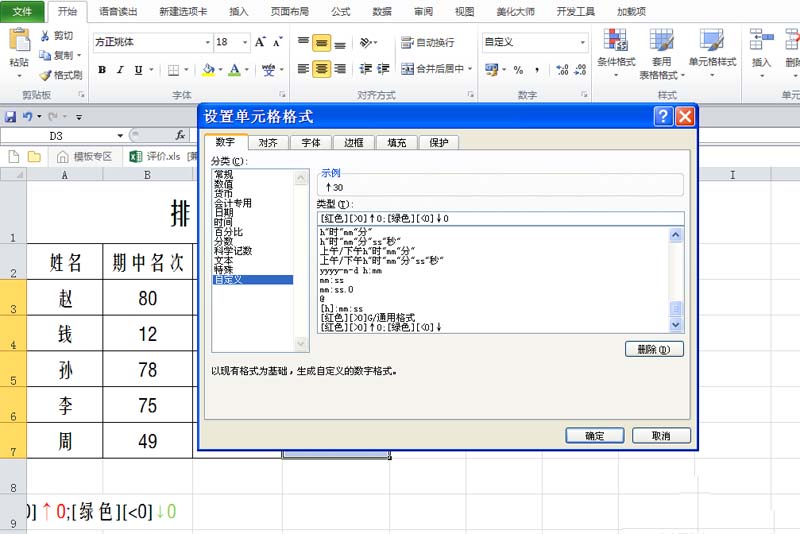Switch to the 边框 tab in the dialog
Screen dimensions: 800x534
coord(353,143)
